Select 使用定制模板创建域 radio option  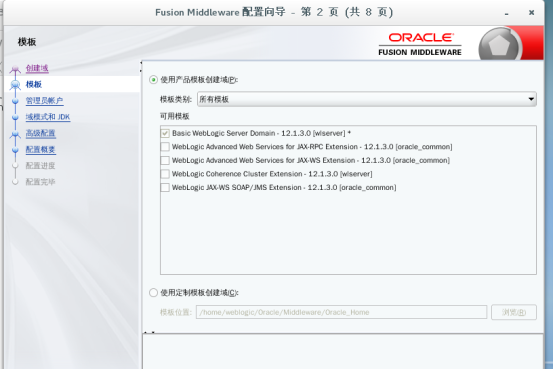tap(153, 293)
